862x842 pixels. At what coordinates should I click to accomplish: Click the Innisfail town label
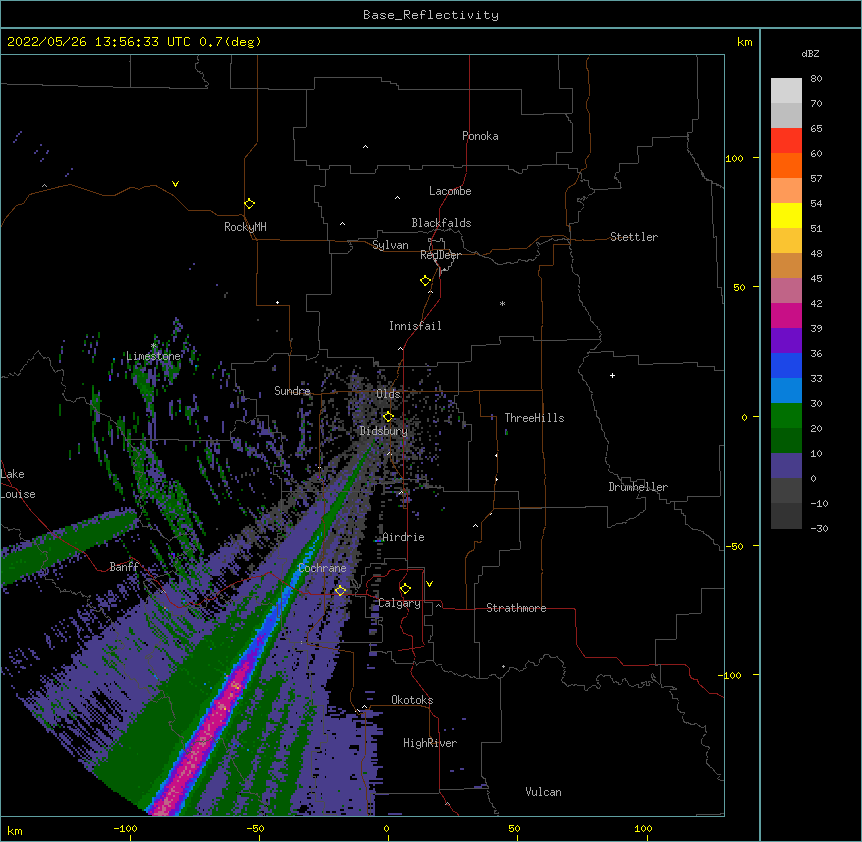pos(415,326)
